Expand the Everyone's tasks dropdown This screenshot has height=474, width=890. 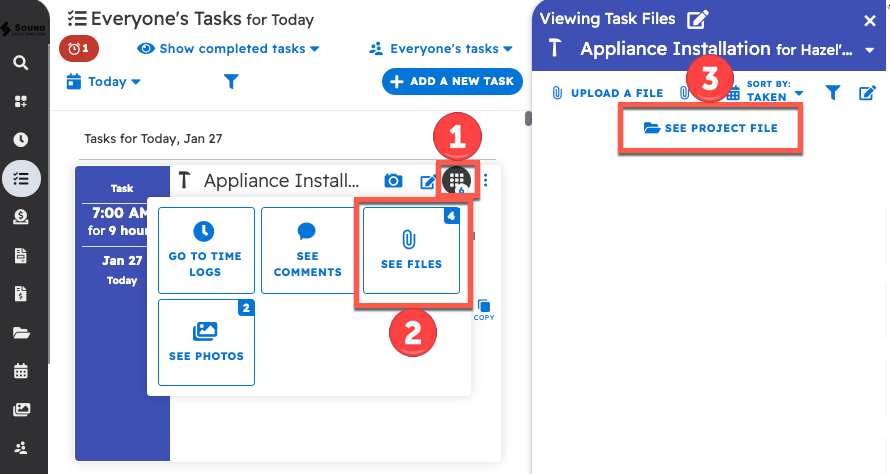(440, 48)
